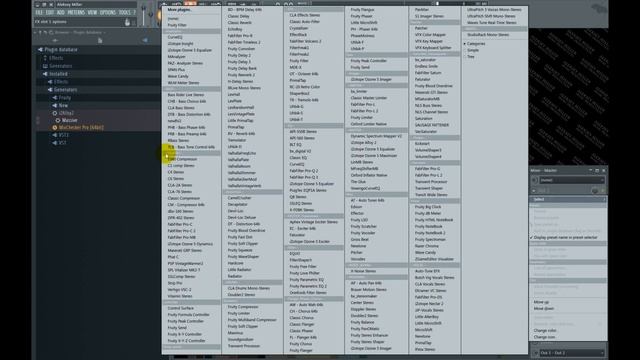640x360 pixels.
Task: Load Fruity Reeverb 2 effect
Action: 241,75
